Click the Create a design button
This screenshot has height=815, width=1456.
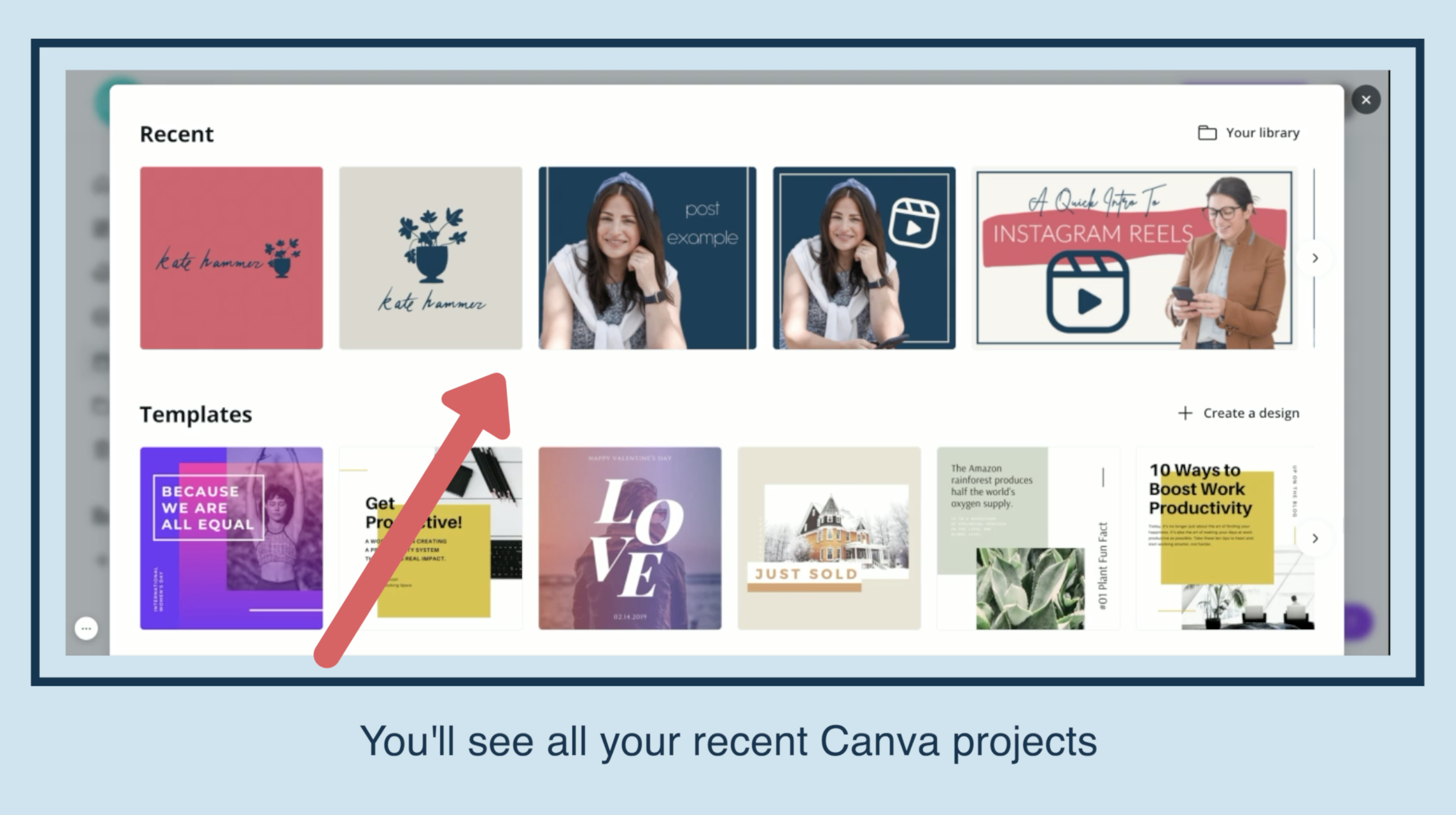click(1239, 413)
